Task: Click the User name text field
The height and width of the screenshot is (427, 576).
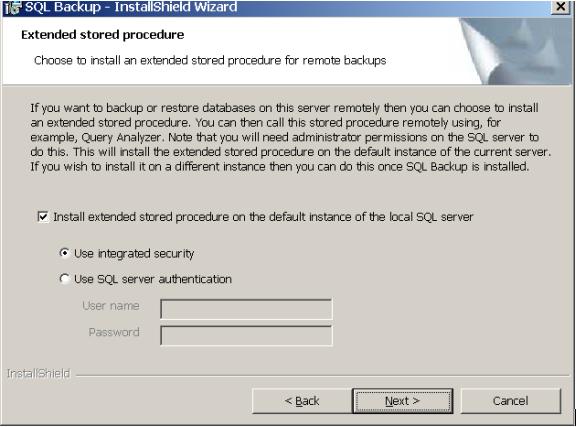Action: (246, 309)
